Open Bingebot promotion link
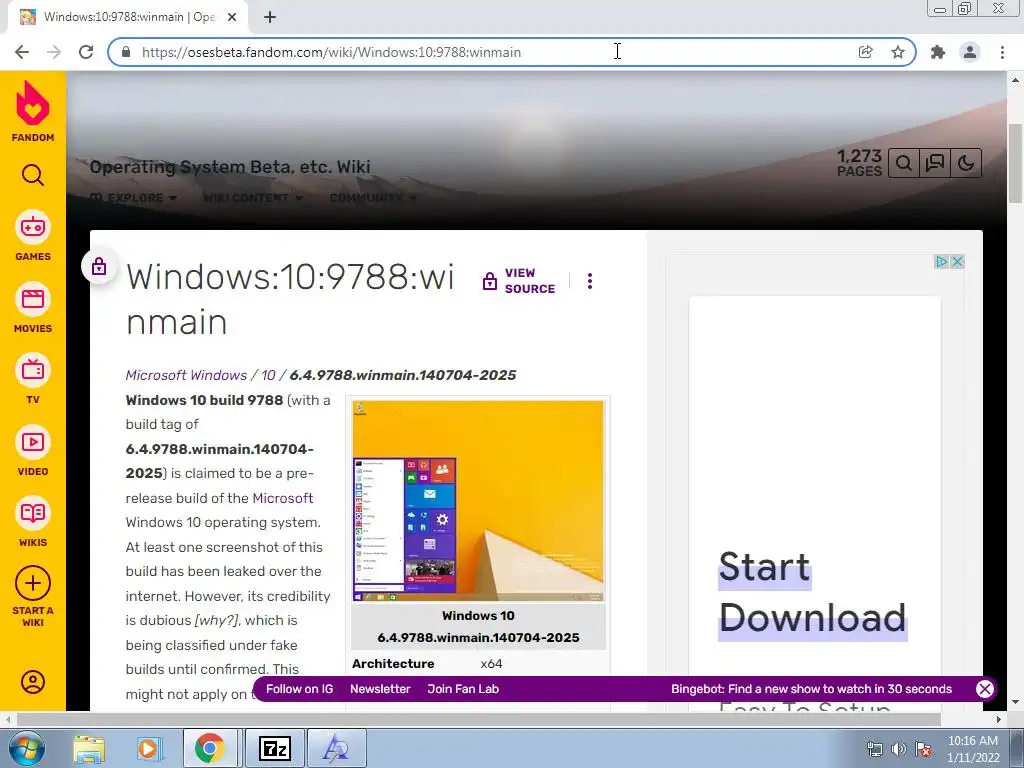The width and height of the screenshot is (1024, 768). [x=811, y=689]
